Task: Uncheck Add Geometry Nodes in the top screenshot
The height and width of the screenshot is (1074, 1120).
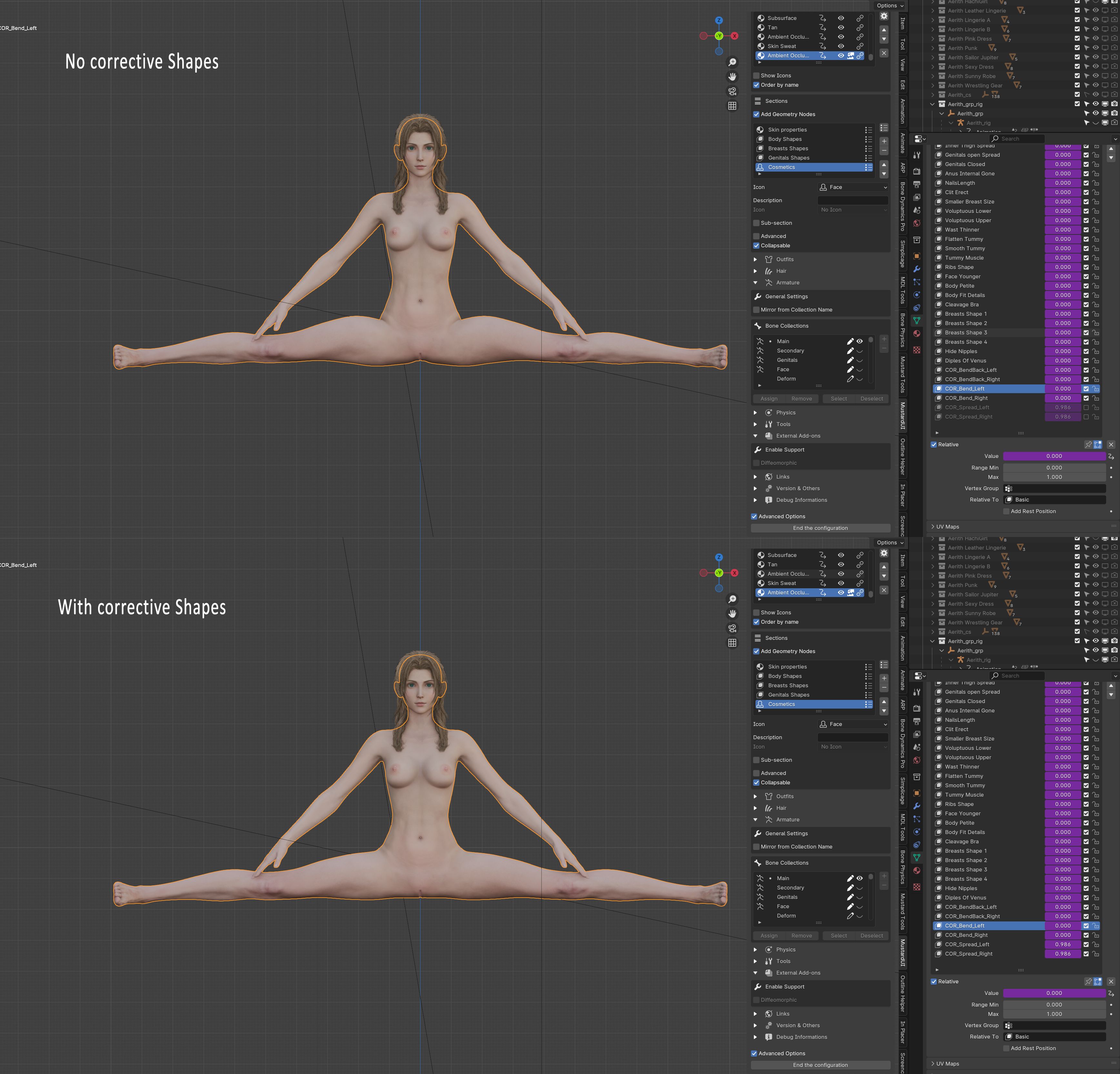Action: tap(756, 114)
